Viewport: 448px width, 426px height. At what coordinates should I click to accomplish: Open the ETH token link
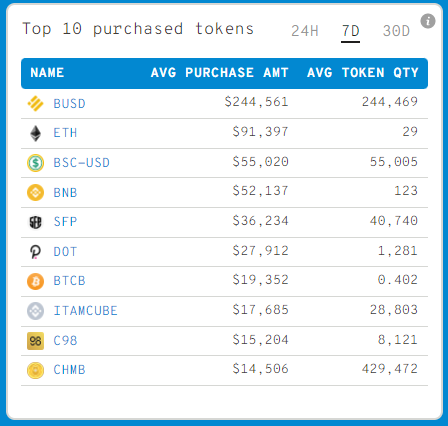tap(65, 133)
